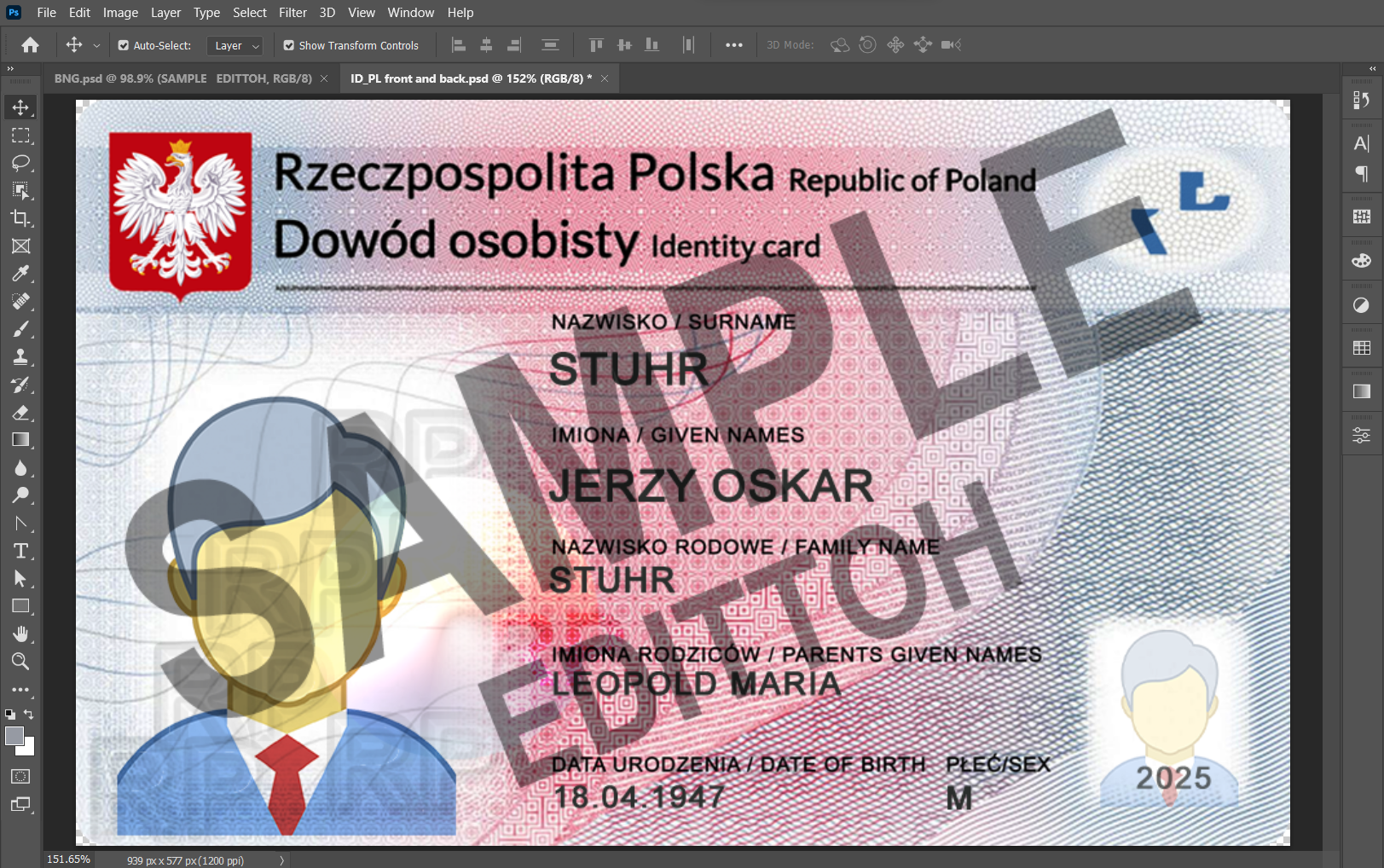Change the screen mode button
This screenshot has height=868, width=1384.
[x=20, y=804]
